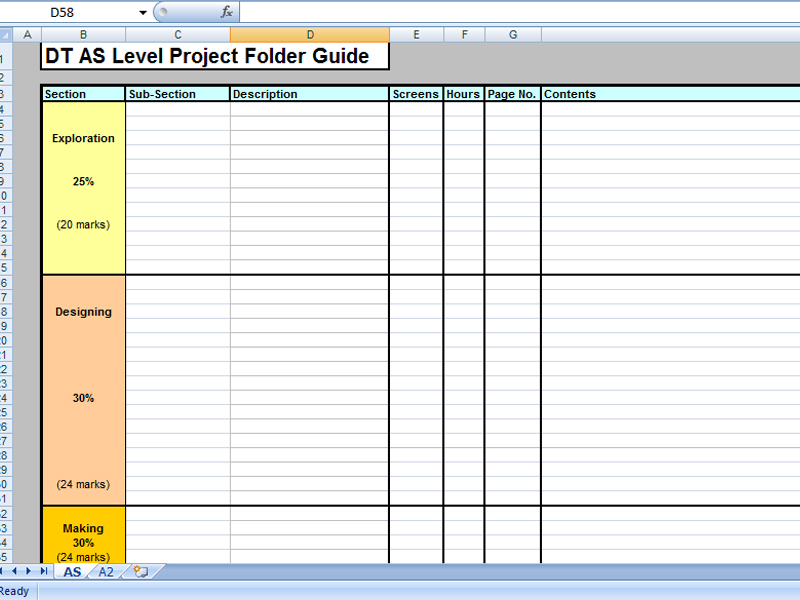800x600 pixels.
Task: Click the Insert Function fx icon
Action: (227, 12)
